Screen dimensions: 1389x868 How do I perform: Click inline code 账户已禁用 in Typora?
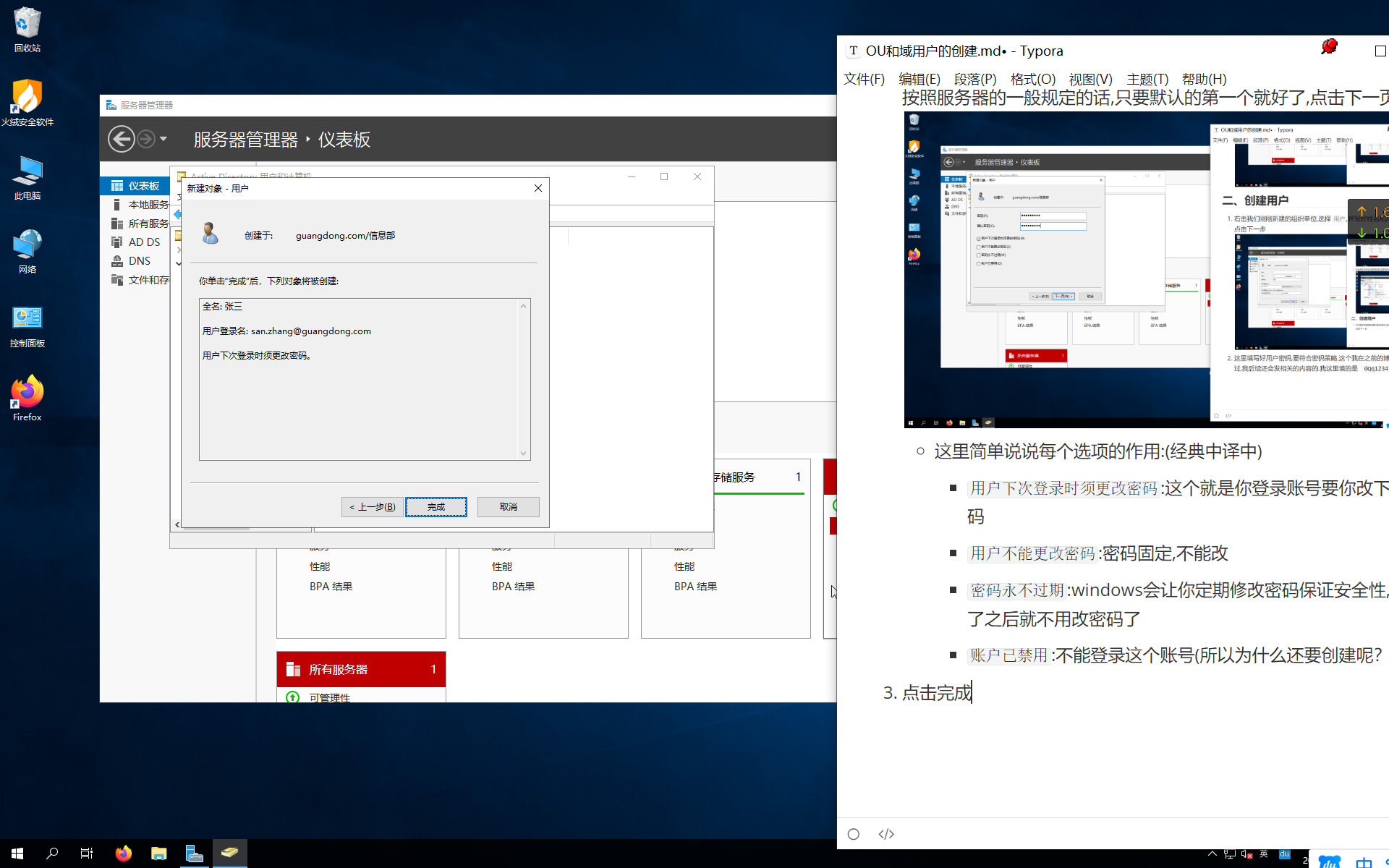tap(1008, 655)
